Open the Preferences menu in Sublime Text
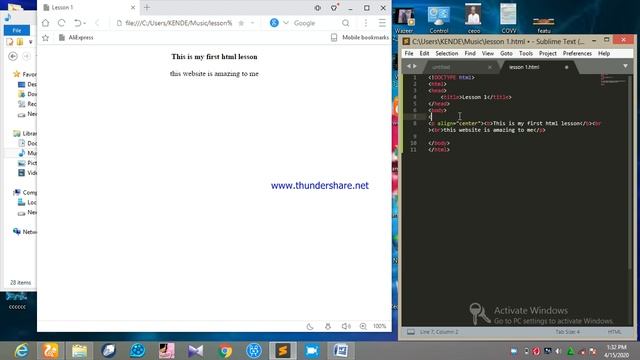This screenshot has width=640, height=360. tap(577, 53)
